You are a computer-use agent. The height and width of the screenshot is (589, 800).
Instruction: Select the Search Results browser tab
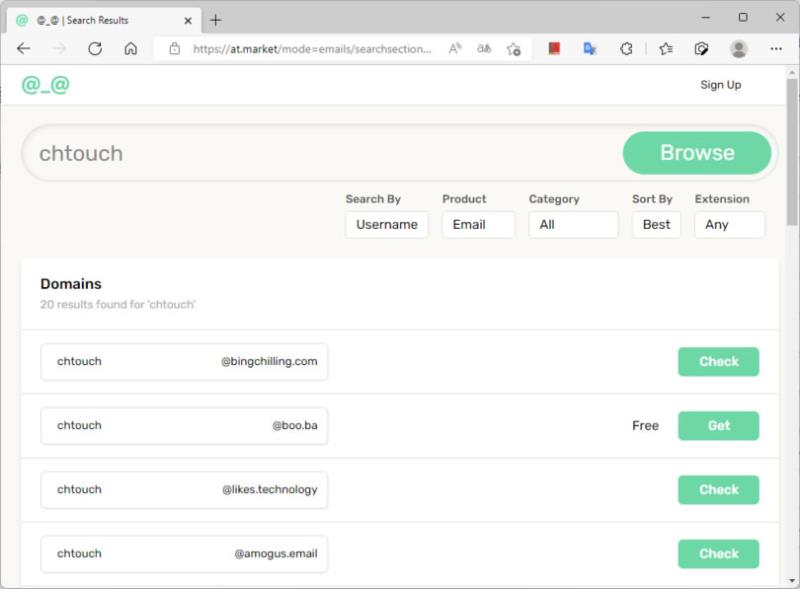pos(104,20)
